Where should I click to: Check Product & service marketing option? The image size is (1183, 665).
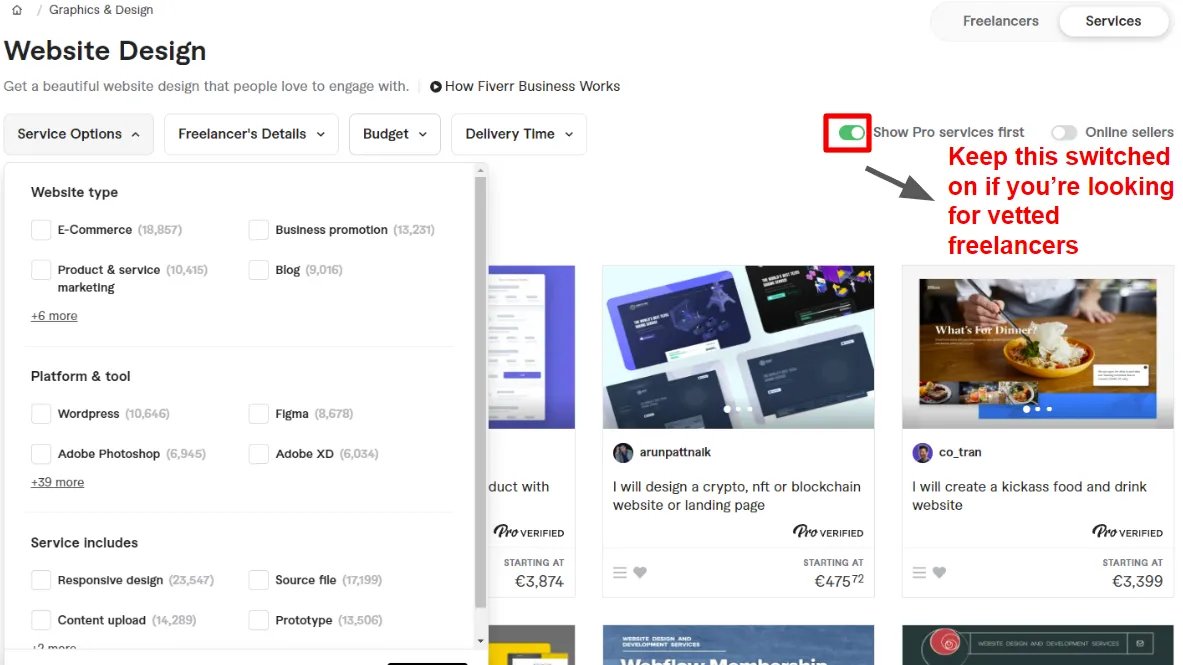[41, 269]
